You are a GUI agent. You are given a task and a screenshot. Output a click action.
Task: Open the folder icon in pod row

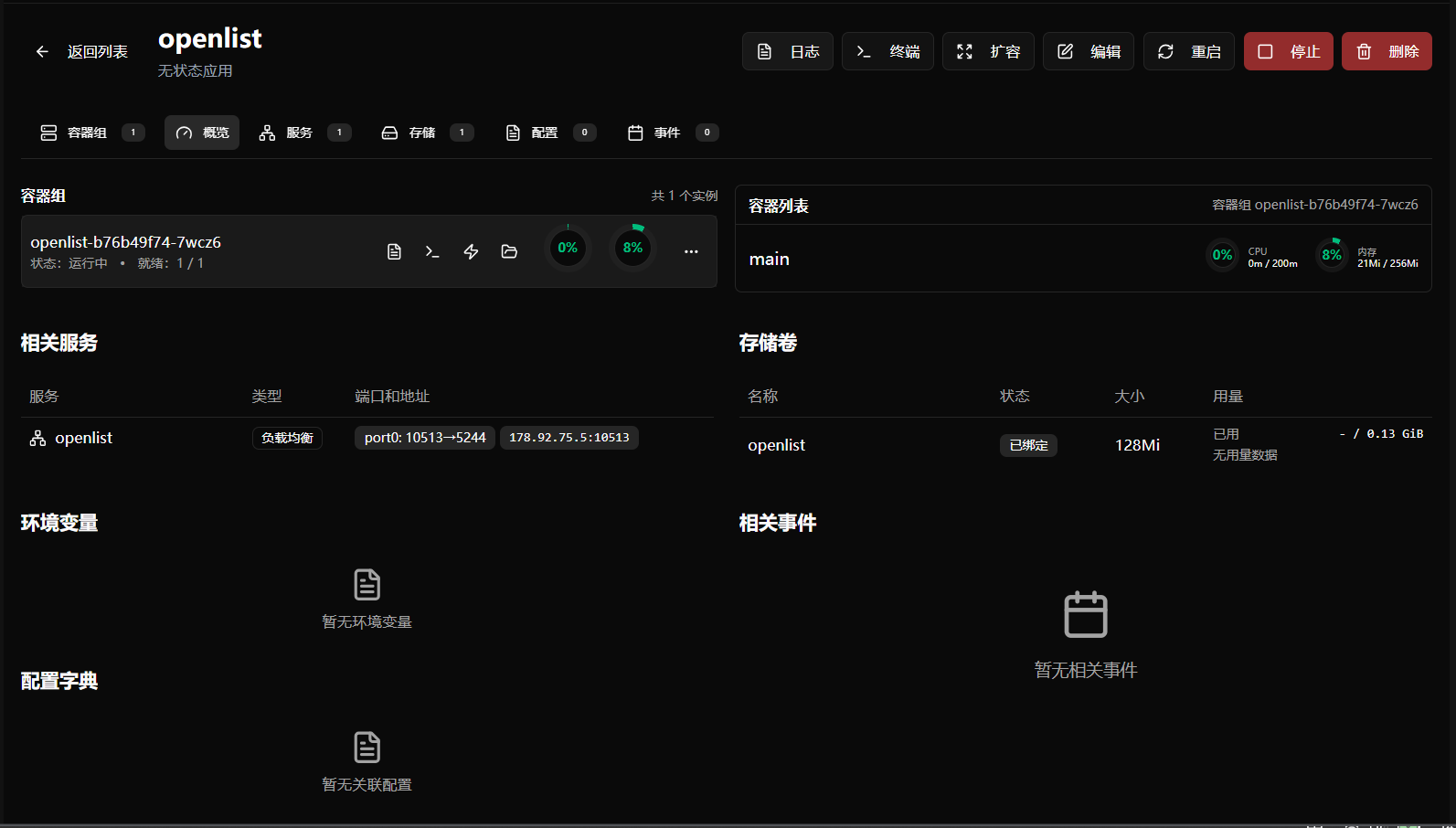coord(509,251)
